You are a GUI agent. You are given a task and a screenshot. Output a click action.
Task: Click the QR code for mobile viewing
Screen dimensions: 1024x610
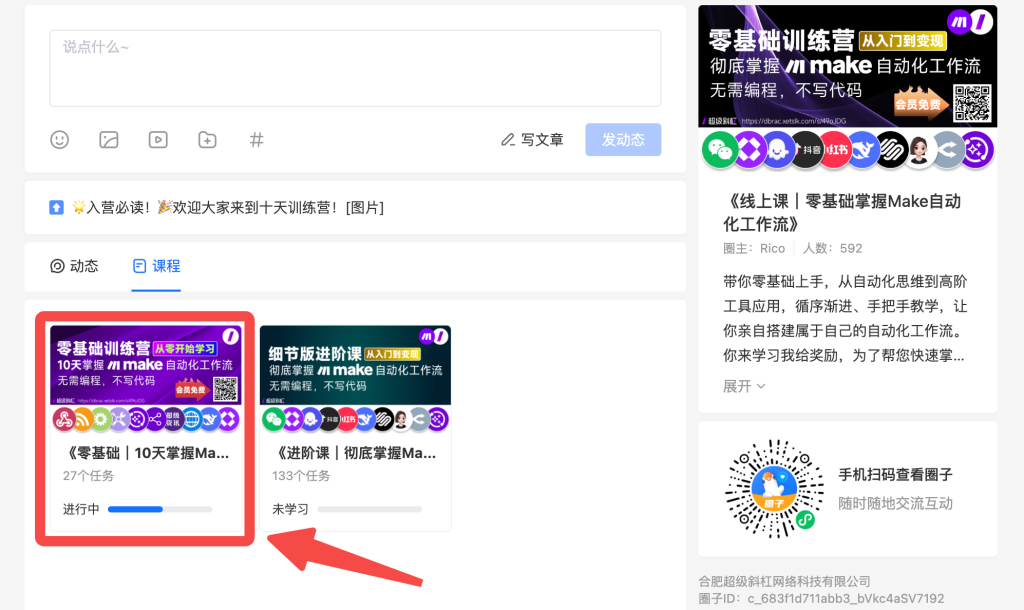775,488
